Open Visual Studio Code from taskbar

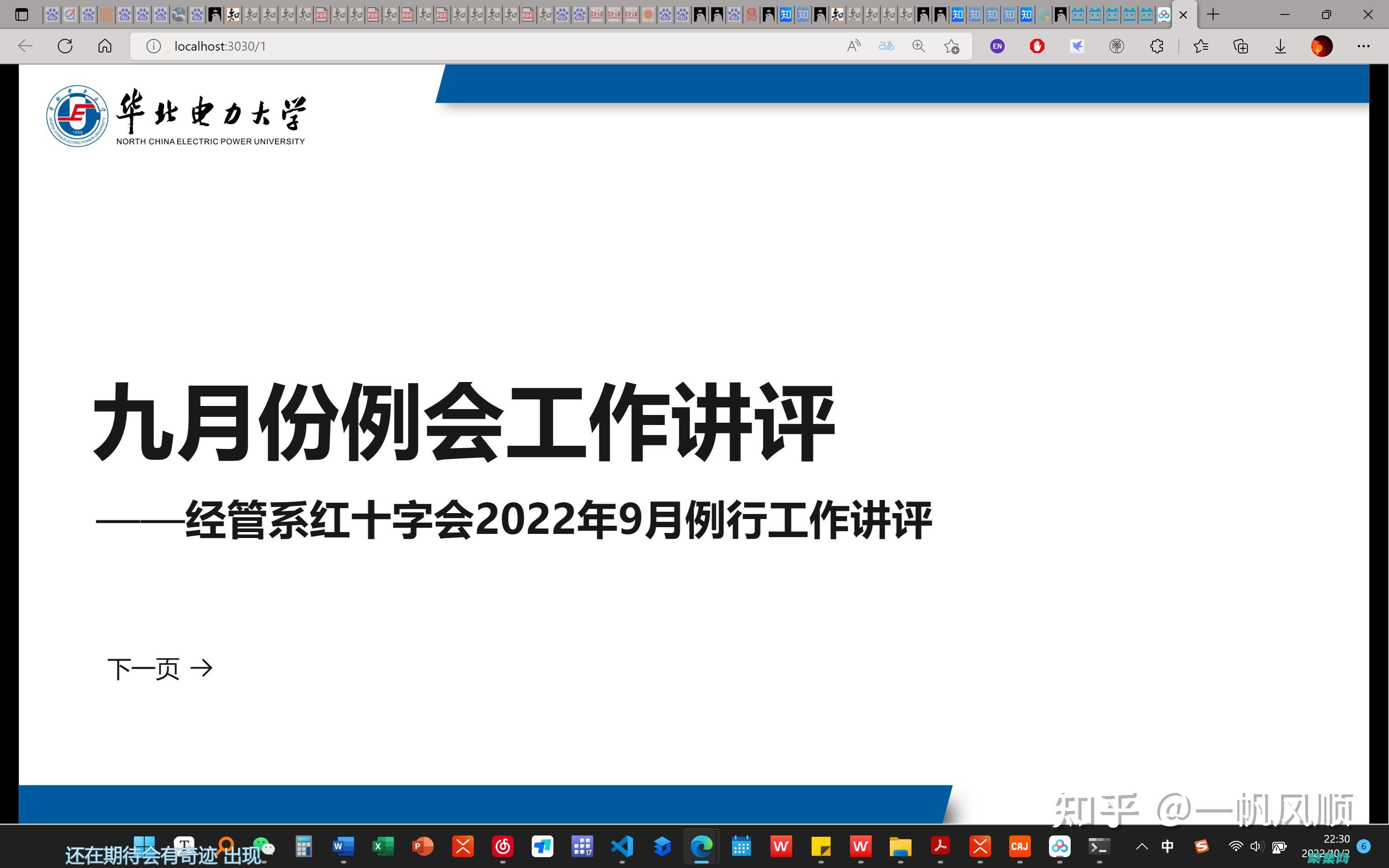(x=622, y=846)
